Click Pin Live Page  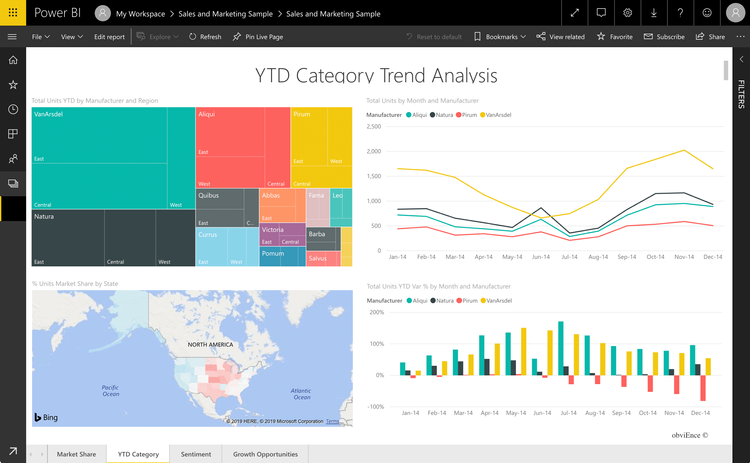point(258,37)
